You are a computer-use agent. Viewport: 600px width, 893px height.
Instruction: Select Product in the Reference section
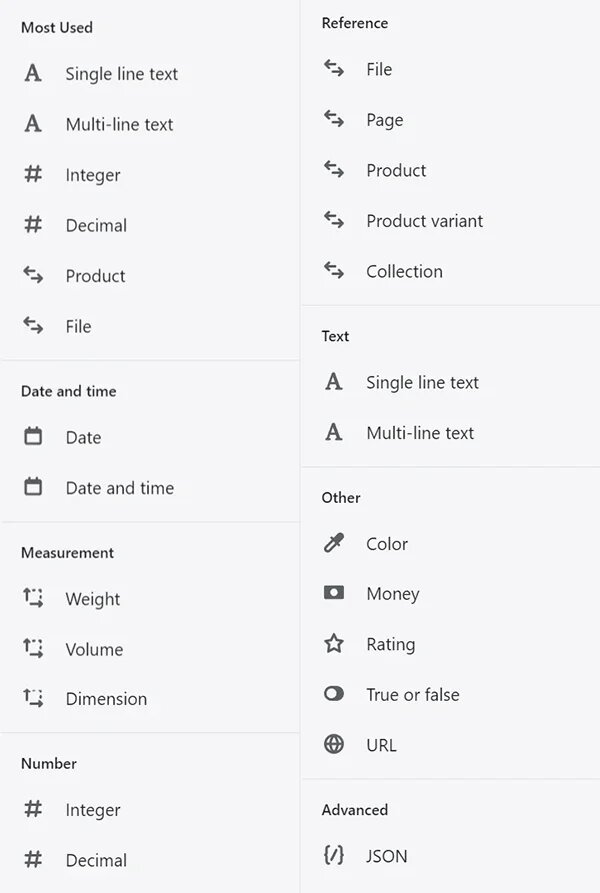click(396, 170)
